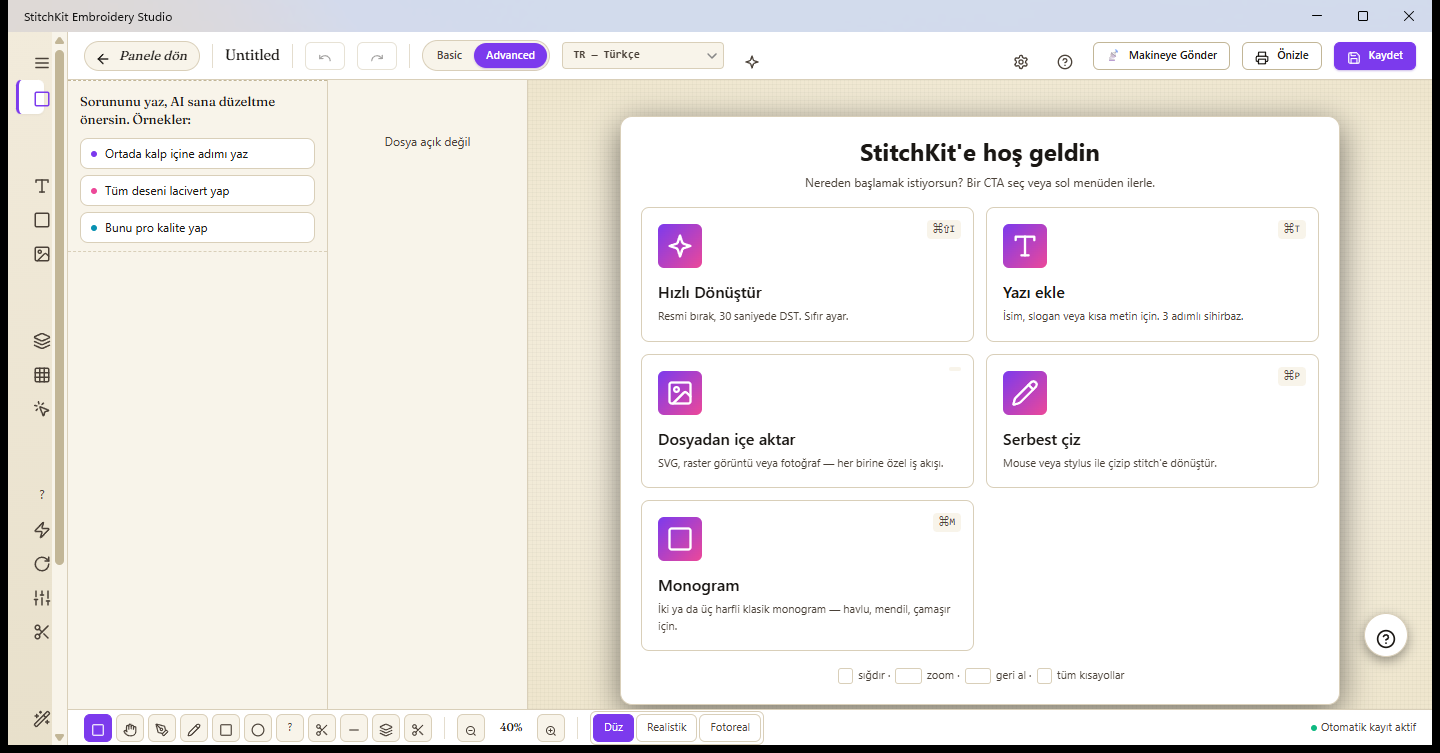Image resolution: width=1440 pixels, height=753 pixels.
Task: Open the Dosyadan içe aktar card
Action: click(x=807, y=421)
